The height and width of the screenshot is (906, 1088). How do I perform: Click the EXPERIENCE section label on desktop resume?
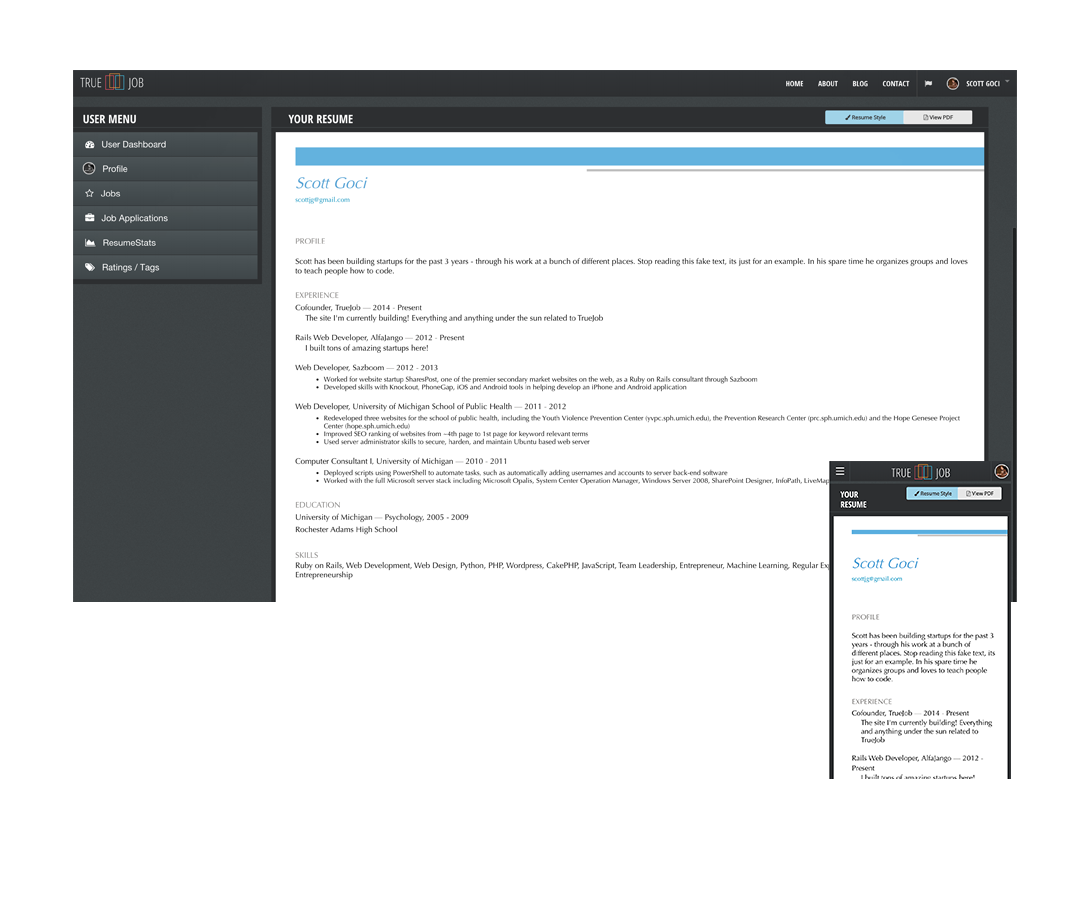click(316, 295)
